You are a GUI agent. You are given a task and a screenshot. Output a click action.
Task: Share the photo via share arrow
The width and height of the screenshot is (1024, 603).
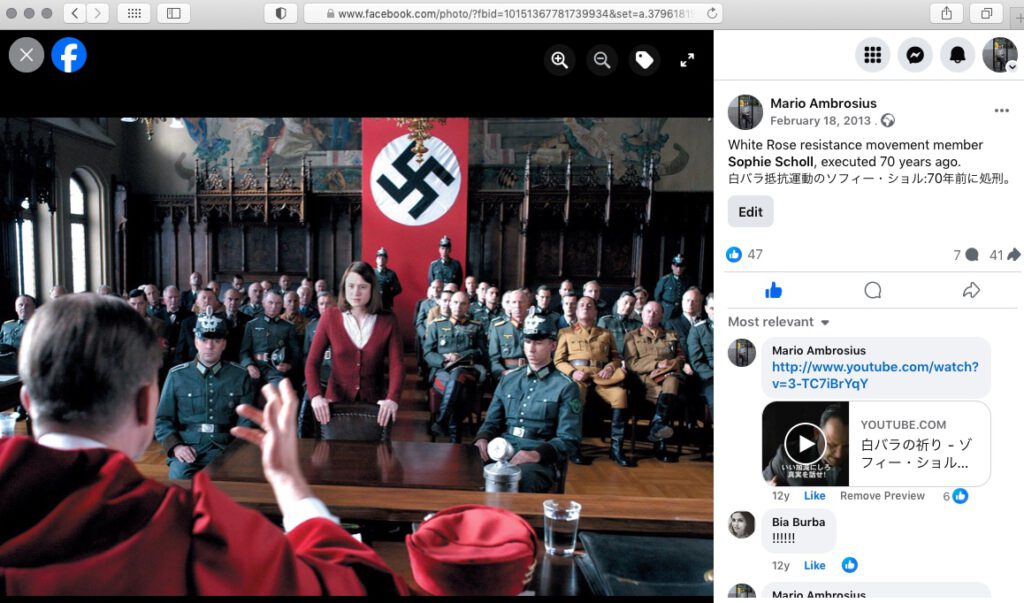click(971, 290)
